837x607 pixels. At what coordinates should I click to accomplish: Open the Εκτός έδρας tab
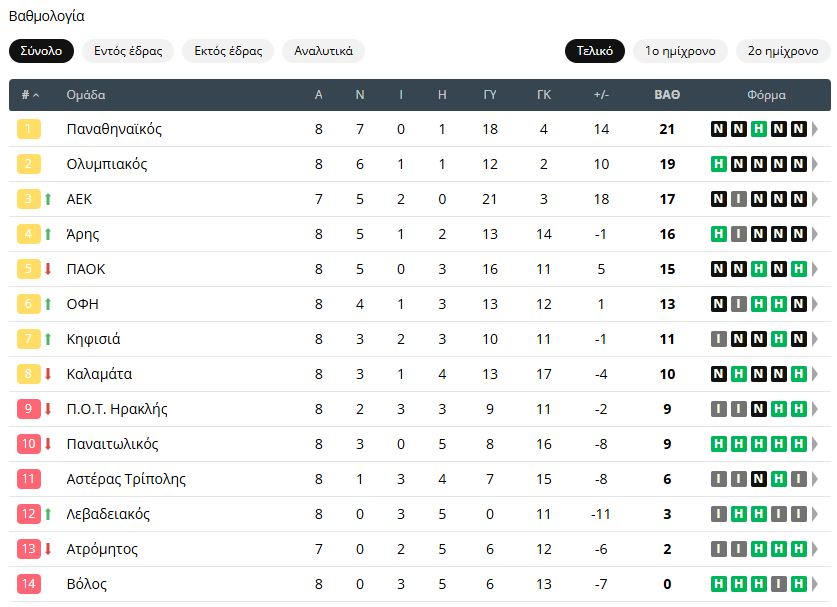pos(228,51)
